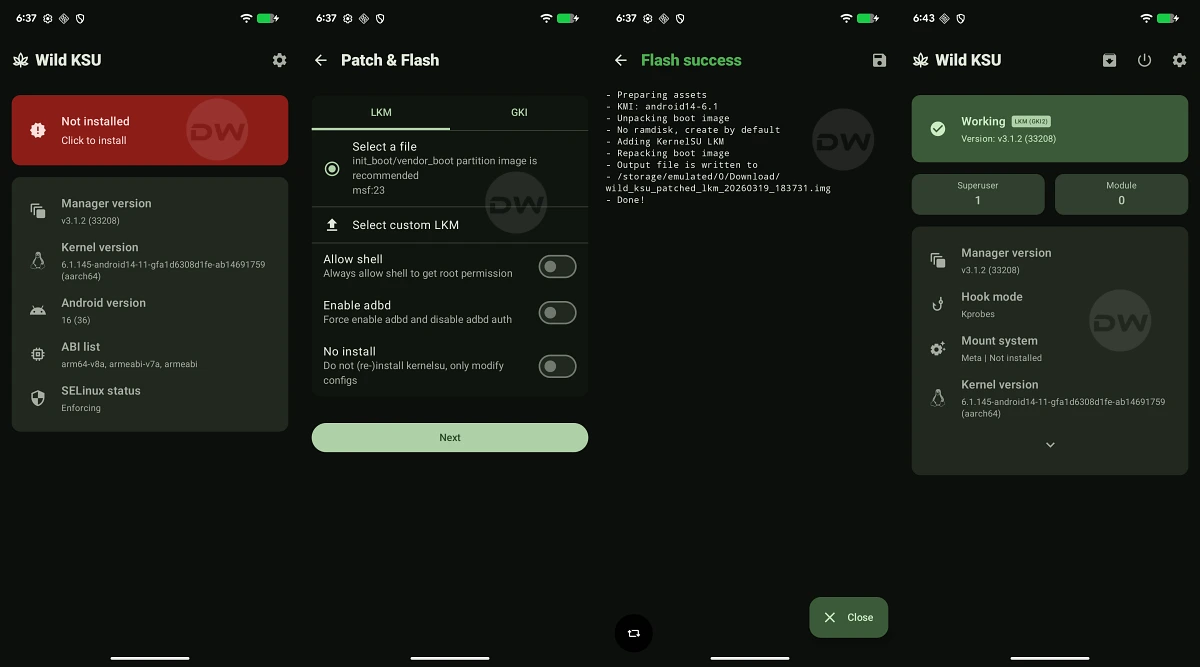The height and width of the screenshot is (667, 1200).
Task: Go back from the Flash success screen
Action: (621, 60)
